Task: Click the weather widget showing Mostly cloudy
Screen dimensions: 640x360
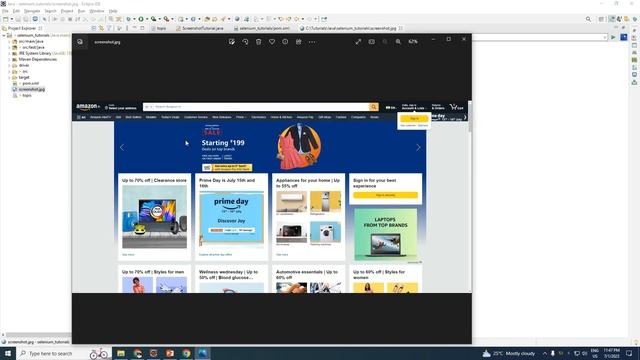Action: pyautogui.click(x=509, y=353)
